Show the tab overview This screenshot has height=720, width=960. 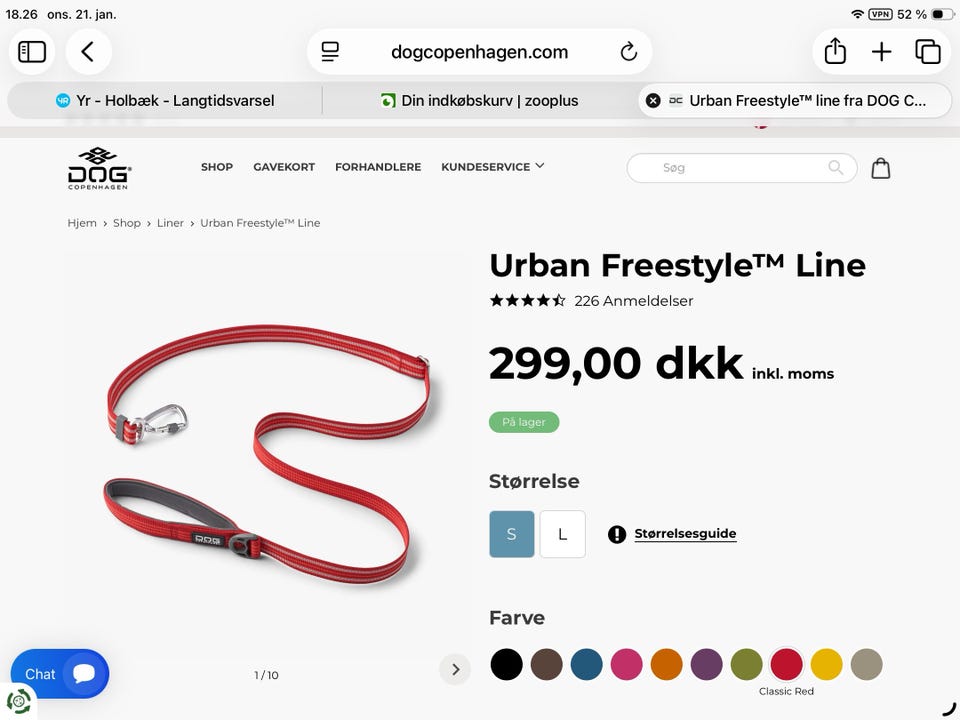click(928, 51)
